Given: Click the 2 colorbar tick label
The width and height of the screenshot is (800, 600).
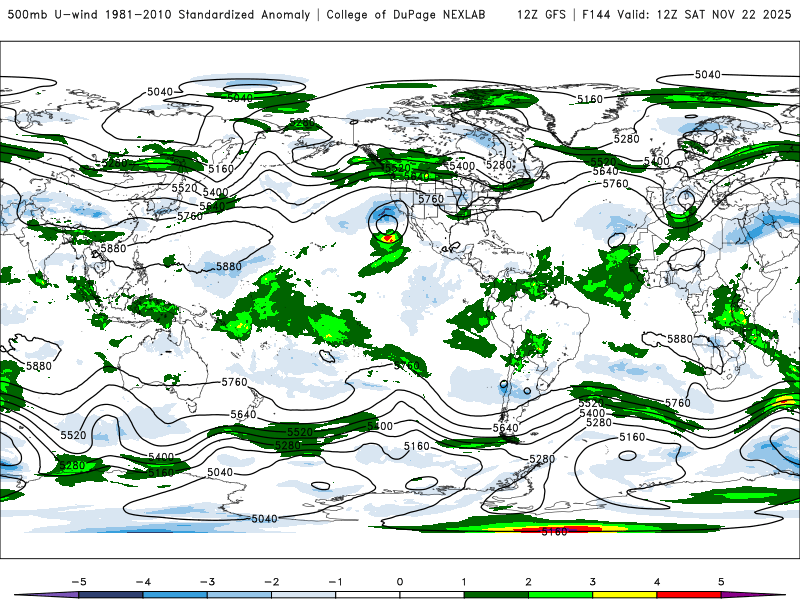Looking at the screenshot, I should [528, 582].
